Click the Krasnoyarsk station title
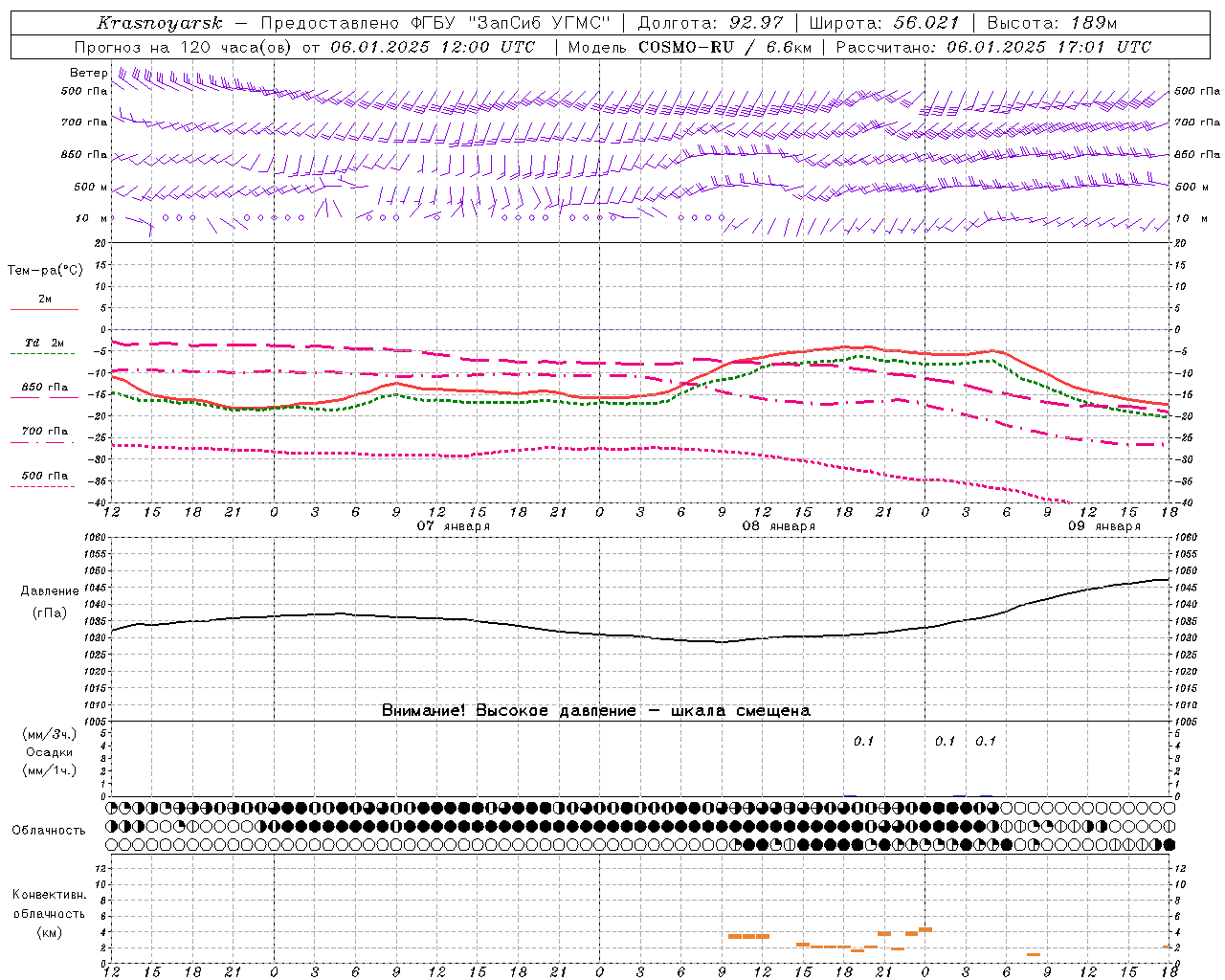This screenshot has height=980, width=1225. pyautogui.click(x=159, y=23)
